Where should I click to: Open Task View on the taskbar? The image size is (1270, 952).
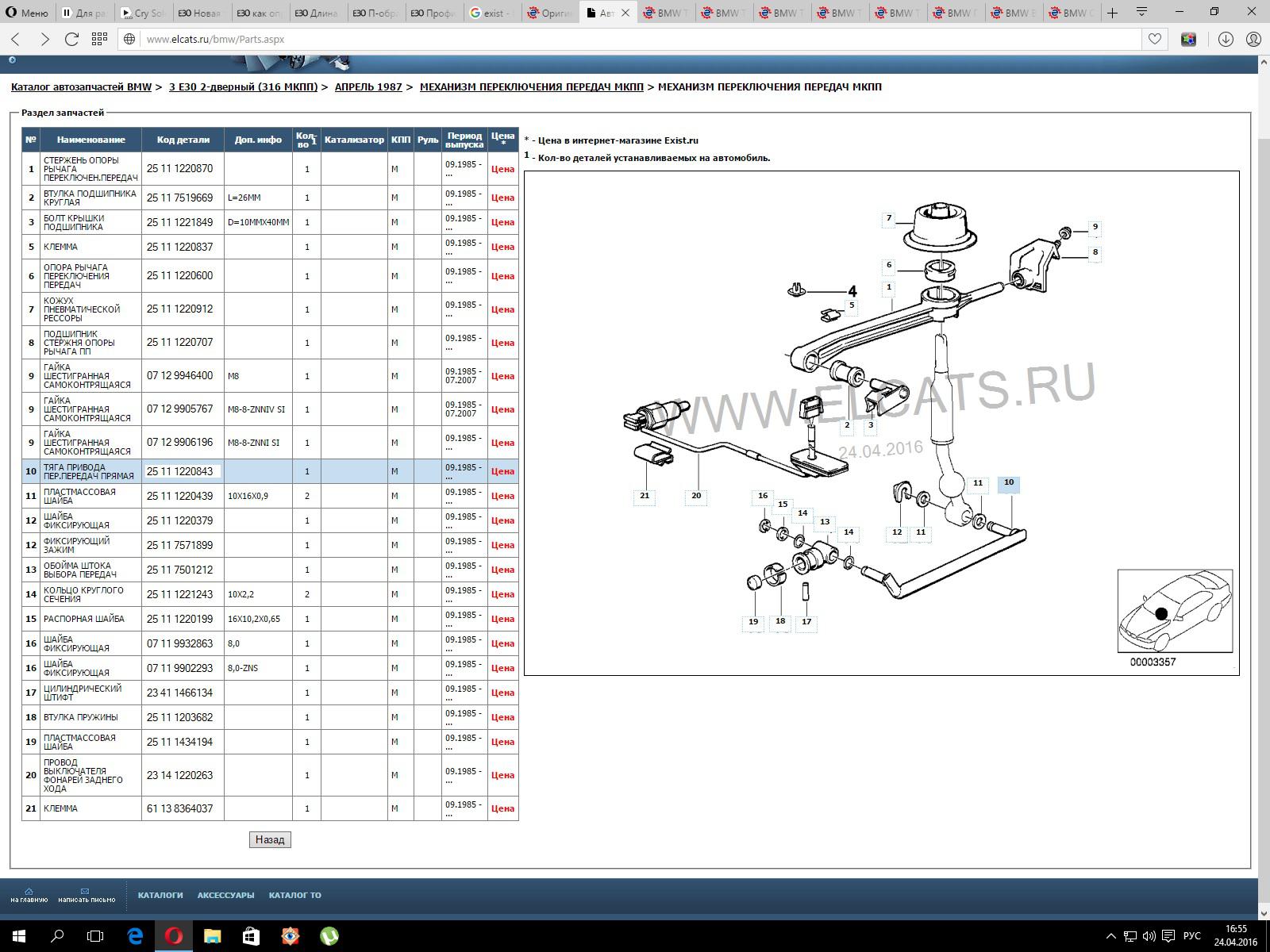pyautogui.click(x=95, y=936)
